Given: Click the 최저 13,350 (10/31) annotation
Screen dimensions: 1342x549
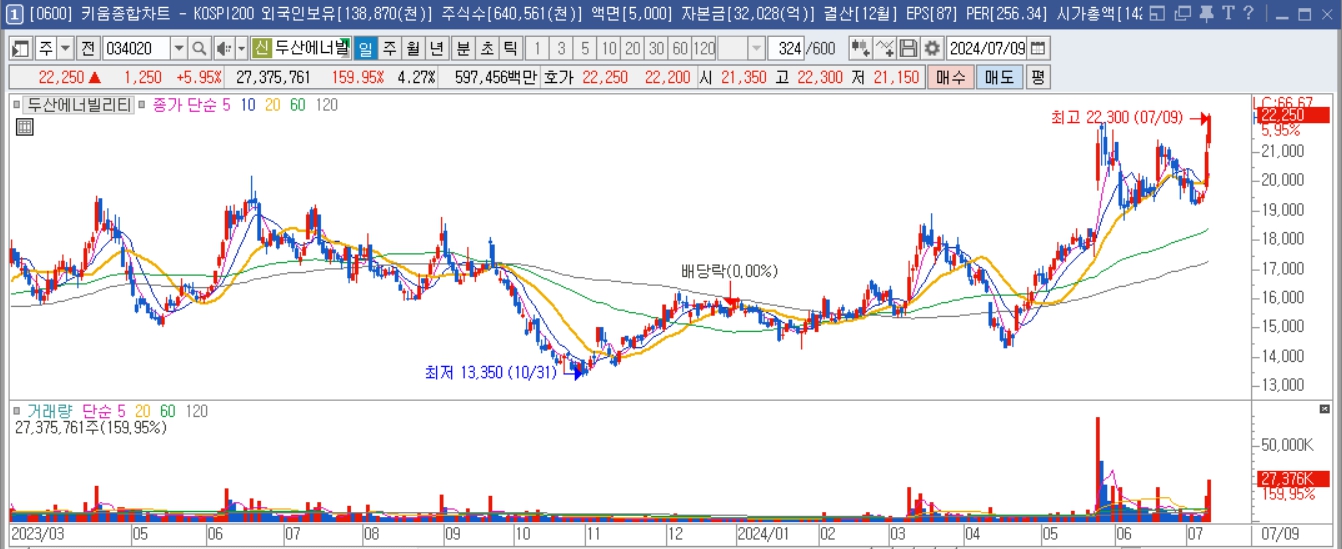Looking at the screenshot, I should coord(490,373).
